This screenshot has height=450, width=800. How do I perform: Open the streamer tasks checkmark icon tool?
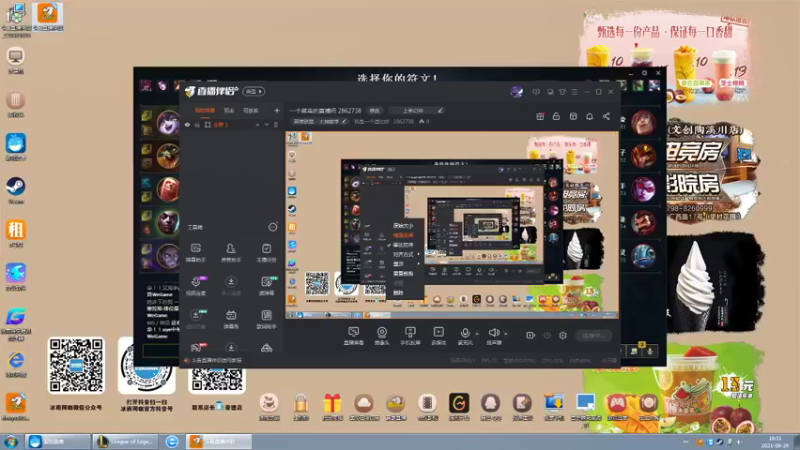tap(266, 252)
